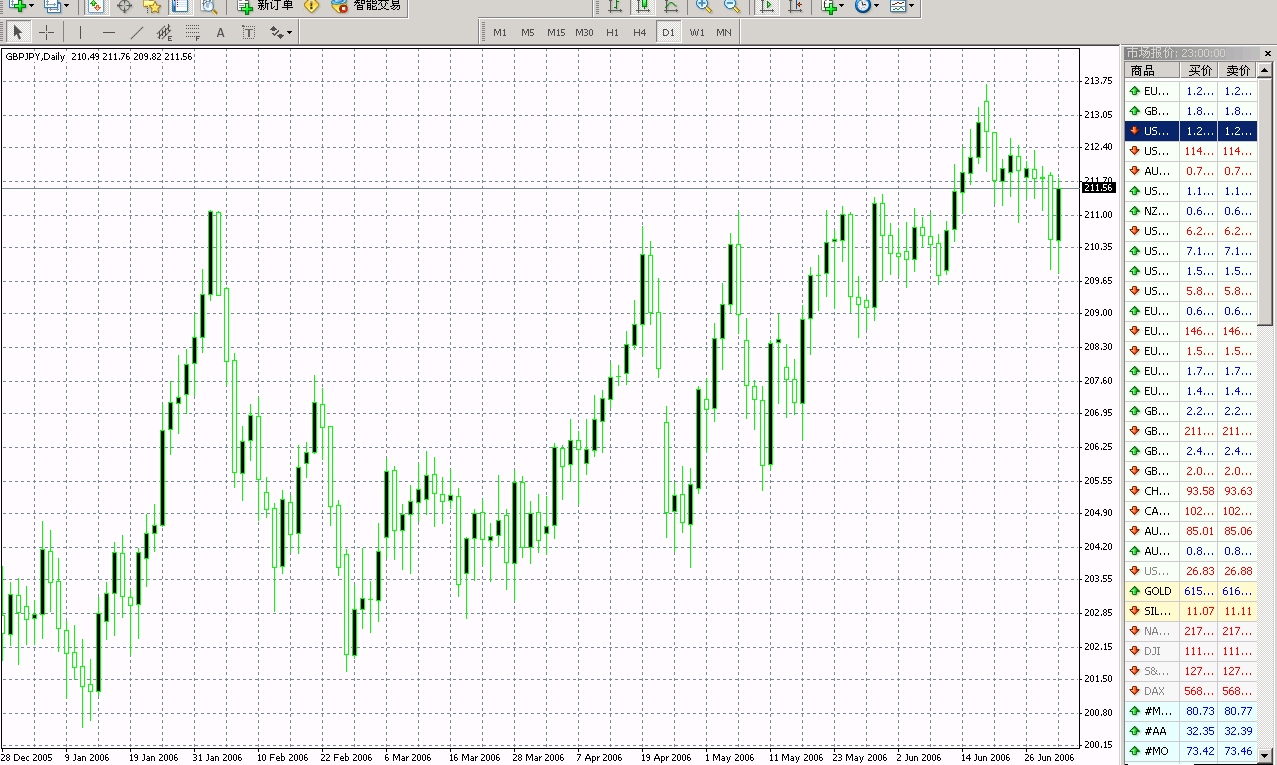Toggle chart shift from right edge
The image size is (1277, 765).
tap(794, 7)
